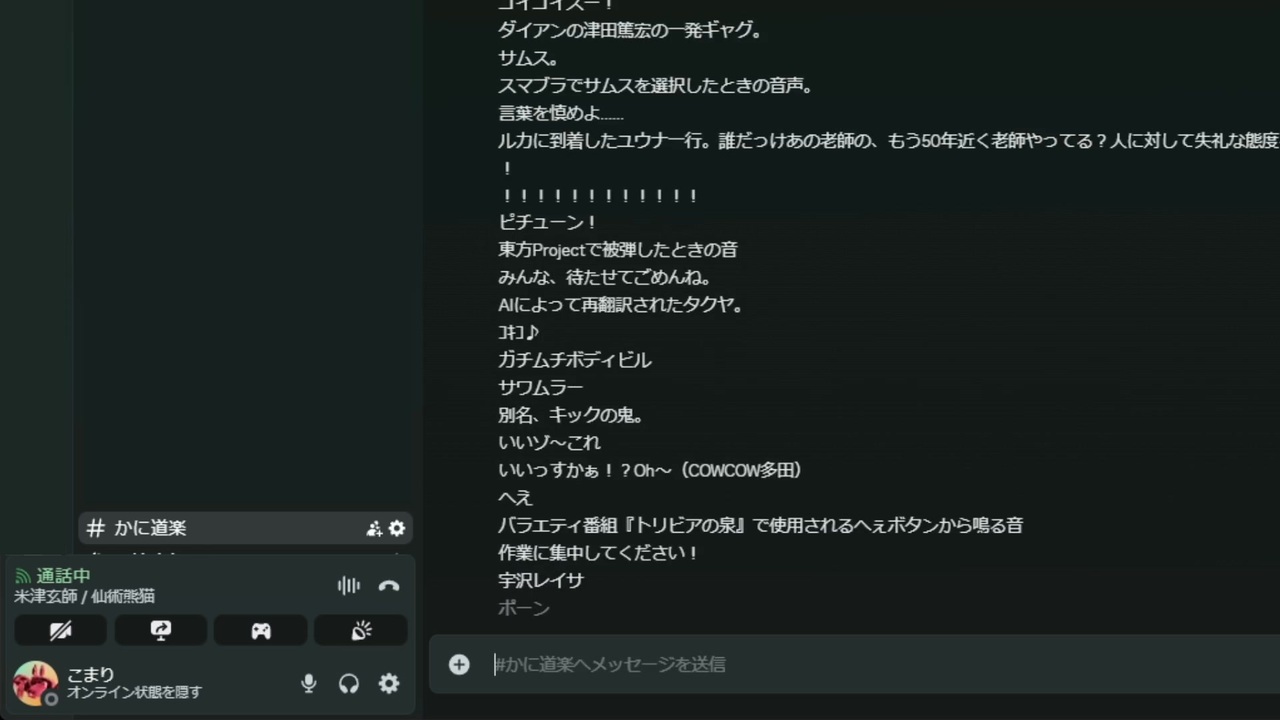
Task: Disconnect from the voice call
Action: click(389, 586)
